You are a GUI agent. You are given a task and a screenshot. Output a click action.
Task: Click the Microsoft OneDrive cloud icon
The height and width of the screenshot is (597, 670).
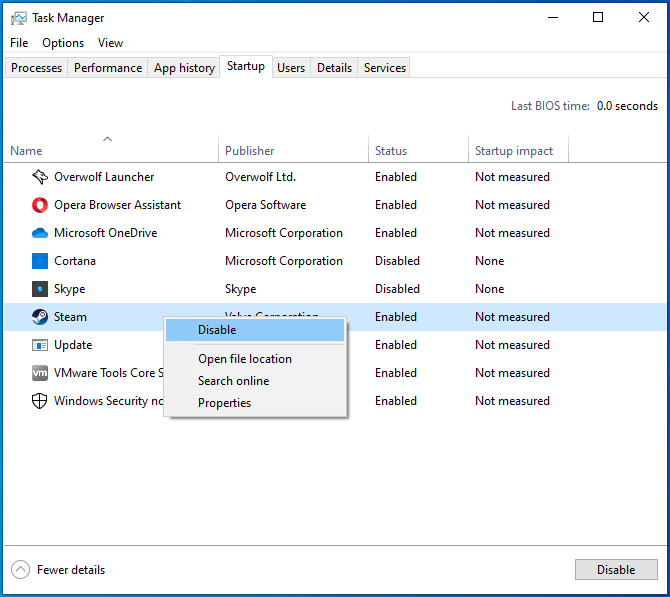pyautogui.click(x=40, y=233)
